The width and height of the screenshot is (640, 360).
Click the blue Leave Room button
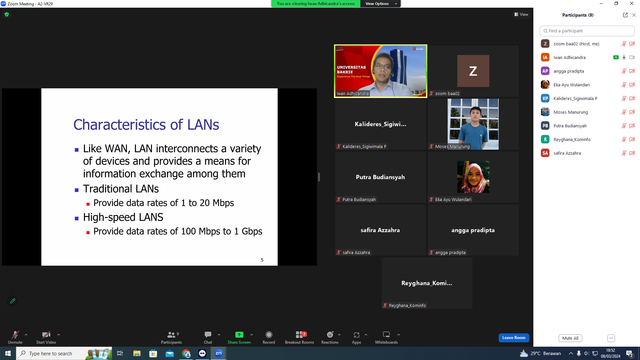[x=513, y=338]
